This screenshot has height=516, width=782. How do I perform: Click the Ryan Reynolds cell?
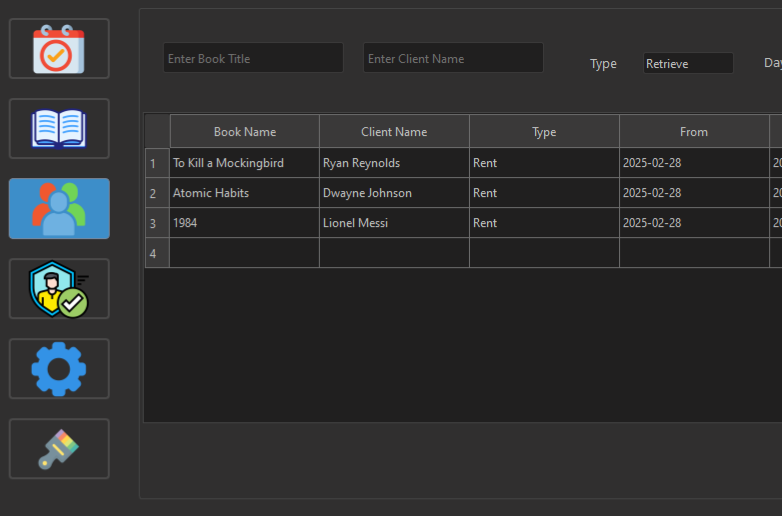(394, 163)
